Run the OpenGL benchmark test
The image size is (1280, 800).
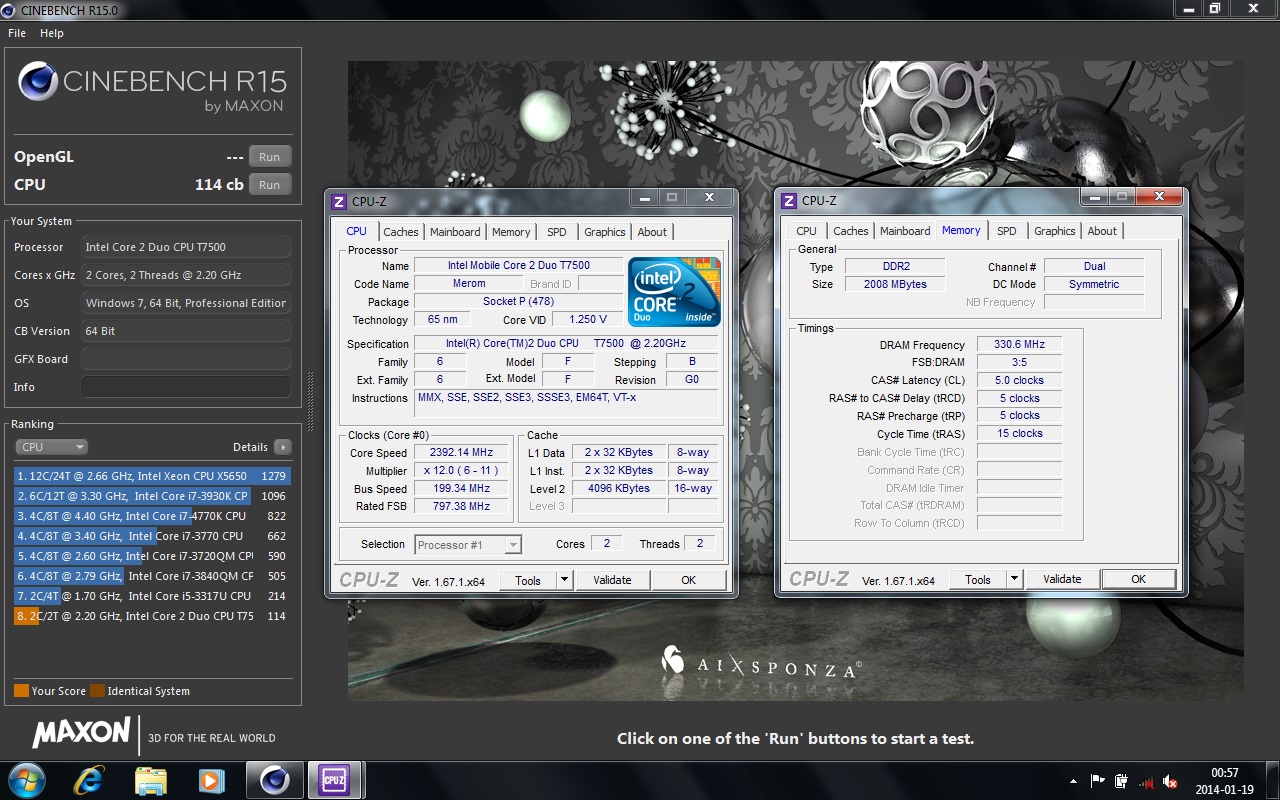point(270,157)
